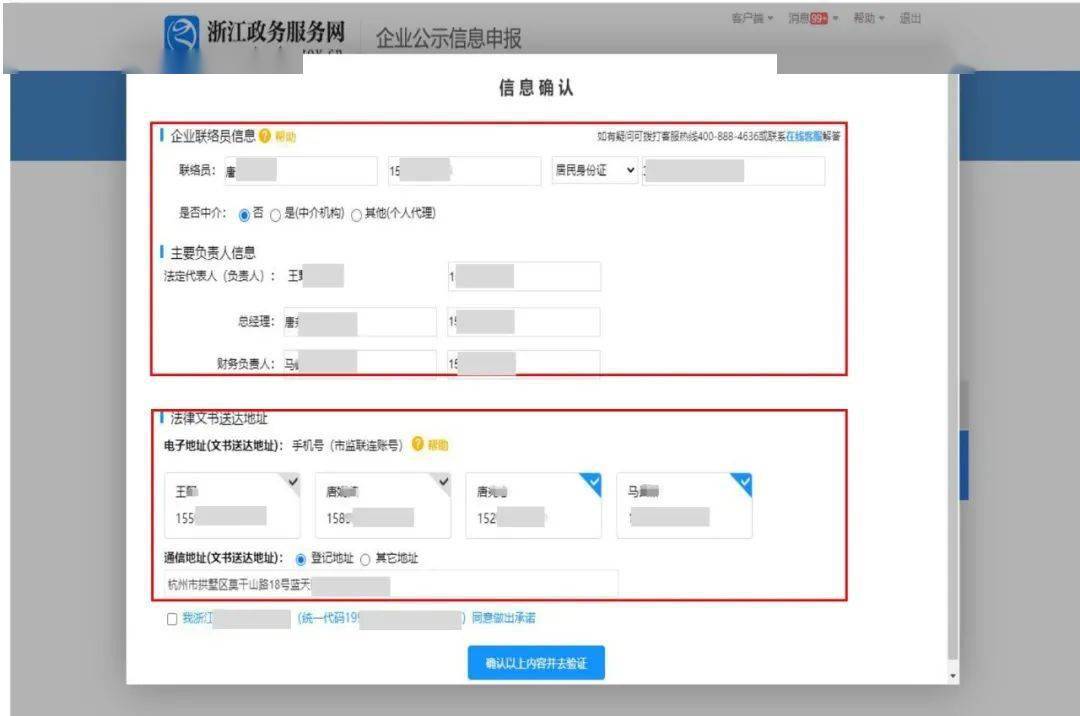1080x716 pixels.
Task: Choose the 登记地址 radio option
Action: click(x=300, y=559)
